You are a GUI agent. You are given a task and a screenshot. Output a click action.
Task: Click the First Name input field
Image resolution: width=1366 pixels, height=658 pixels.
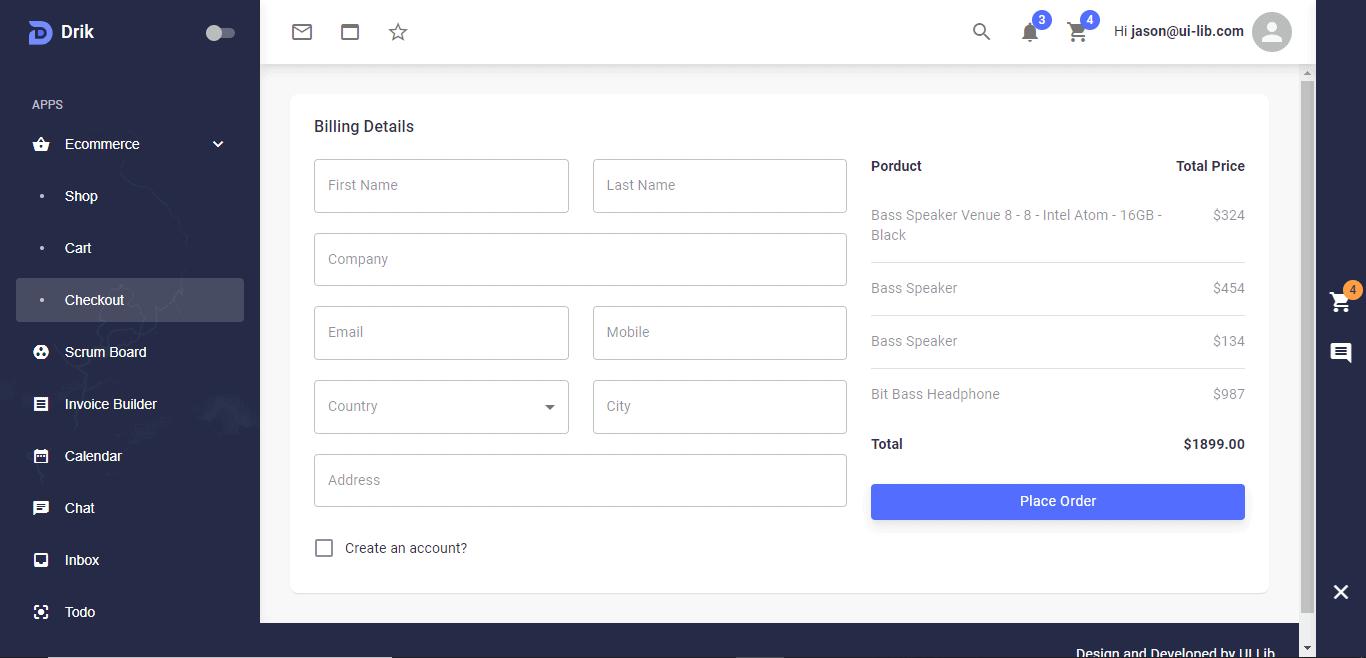(441, 186)
